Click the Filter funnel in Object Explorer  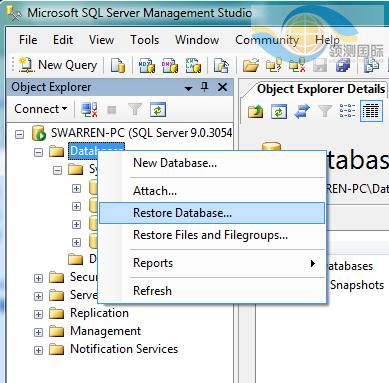coord(135,109)
